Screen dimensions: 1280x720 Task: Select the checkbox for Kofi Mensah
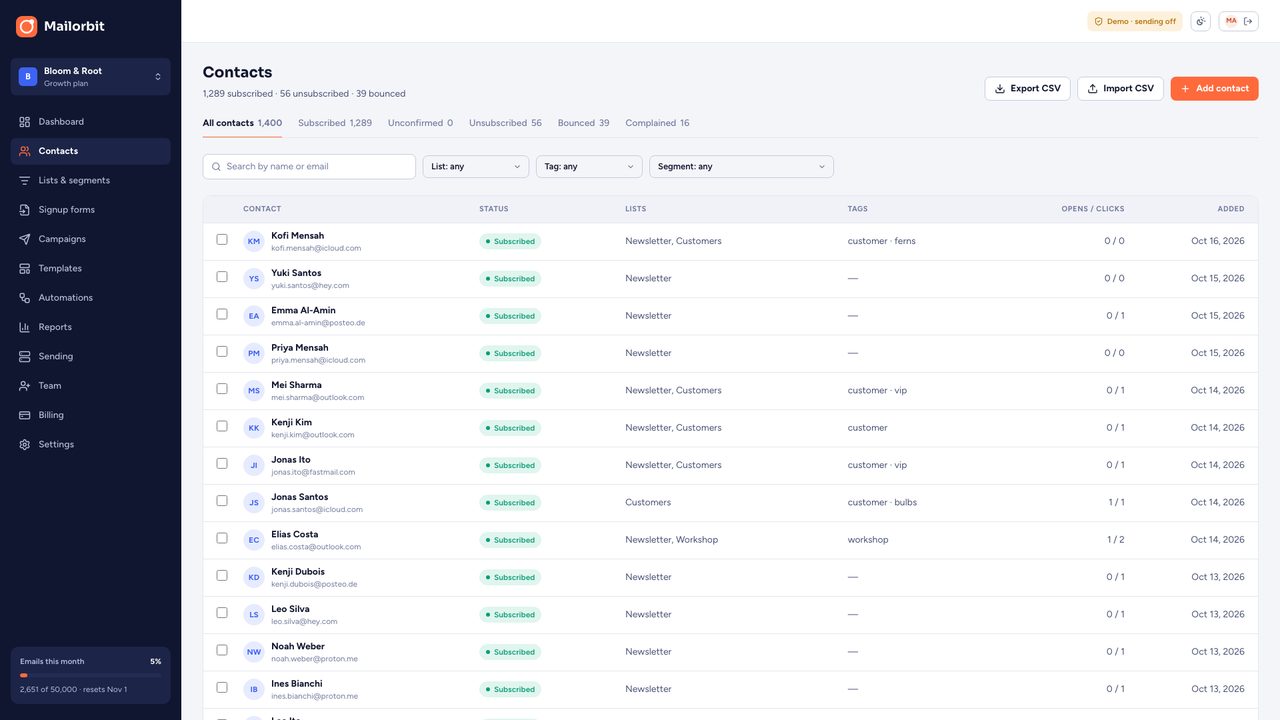point(222,240)
